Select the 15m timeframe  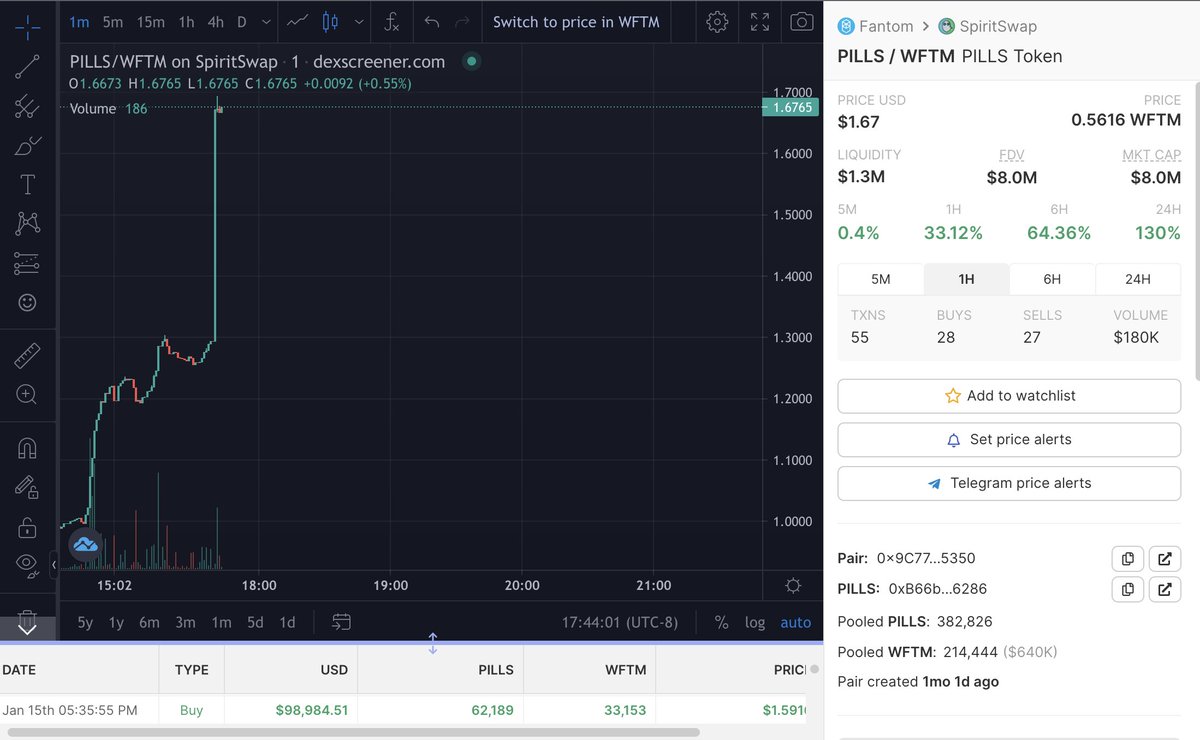pyautogui.click(x=150, y=21)
